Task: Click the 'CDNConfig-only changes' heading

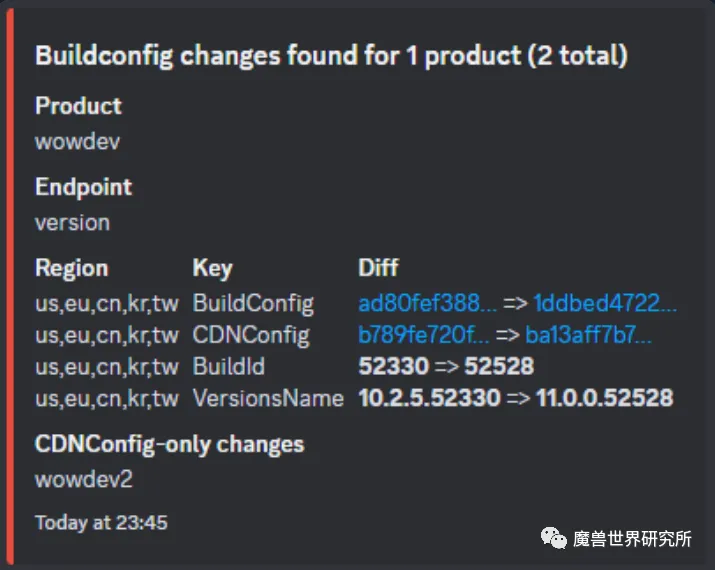Action: click(169, 444)
